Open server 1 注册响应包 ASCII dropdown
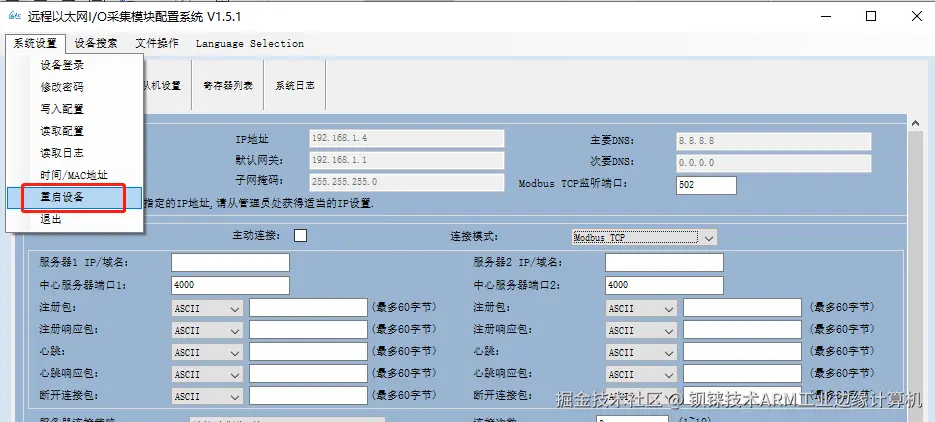Image resolution: width=935 pixels, height=422 pixels. pyautogui.click(x=207, y=330)
